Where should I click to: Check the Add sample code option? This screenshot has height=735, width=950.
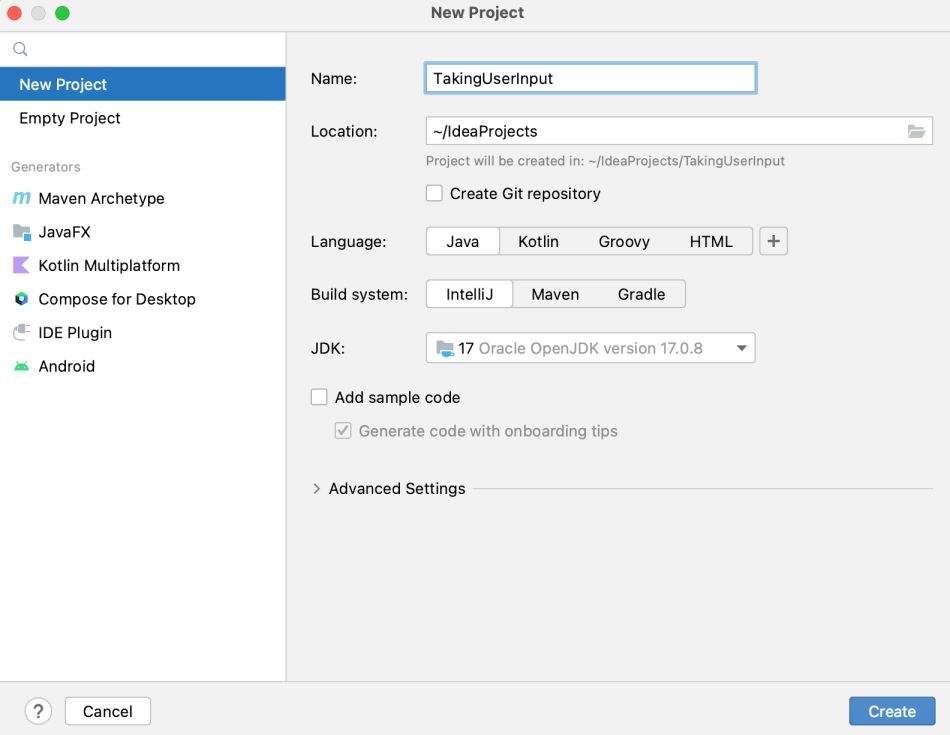click(319, 397)
